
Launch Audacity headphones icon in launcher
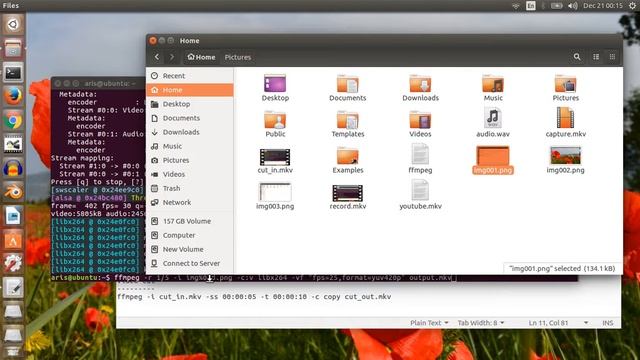pyautogui.click(x=13, y=169)
